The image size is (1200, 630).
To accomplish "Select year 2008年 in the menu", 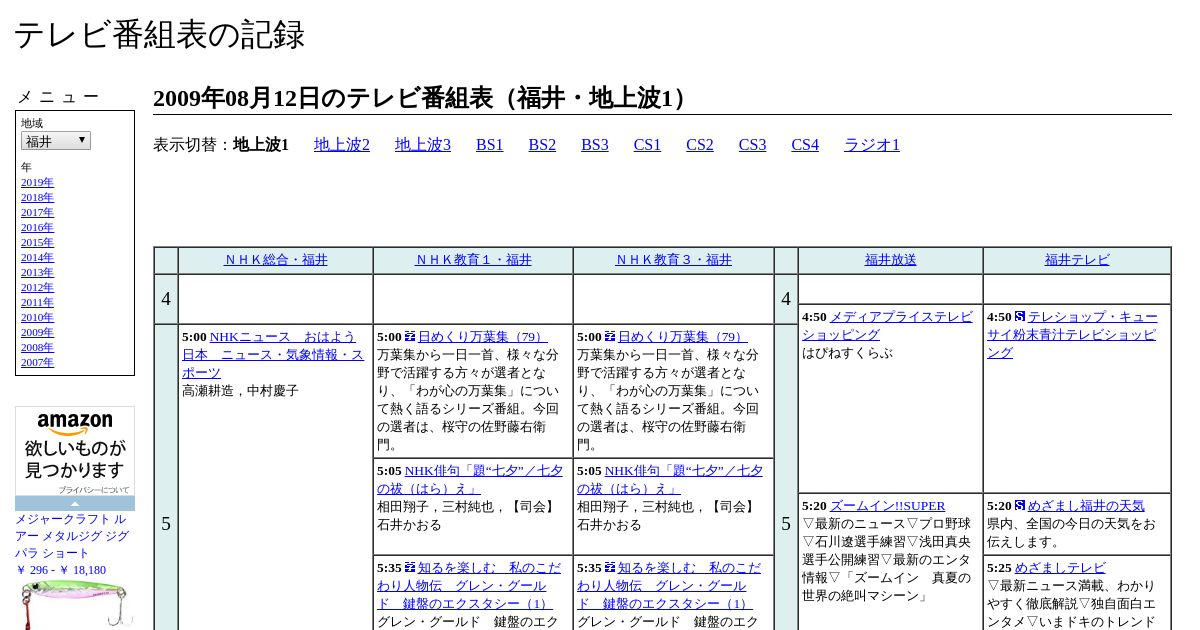I will tap(37, 348).
